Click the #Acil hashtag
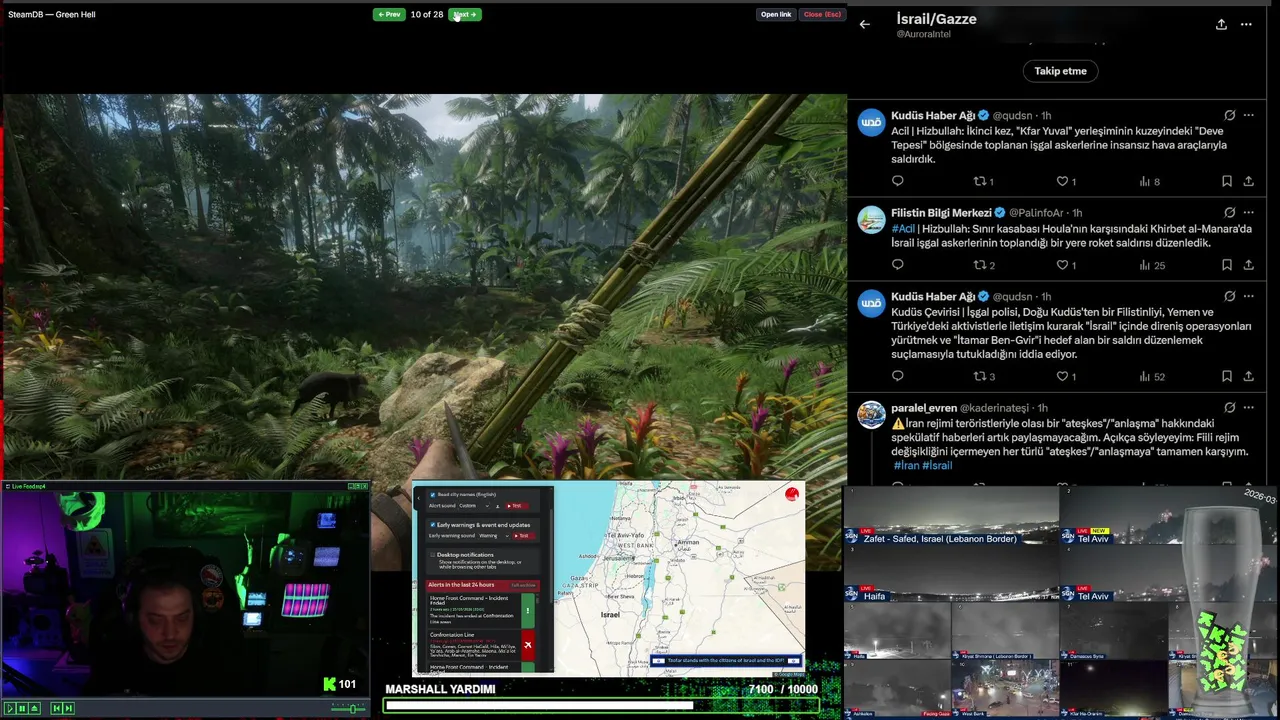 [x=903, y=228]
